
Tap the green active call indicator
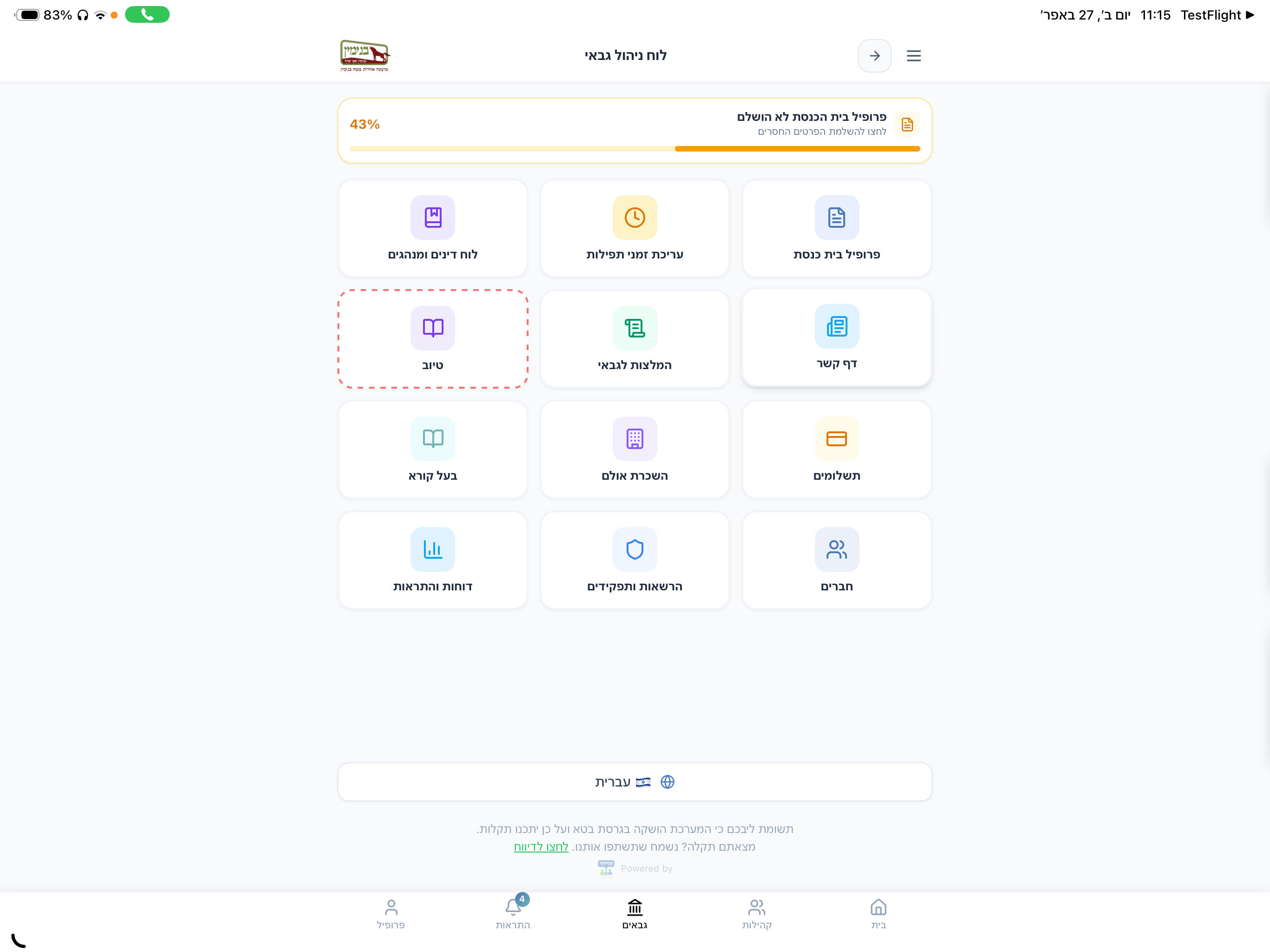point(147,14)
